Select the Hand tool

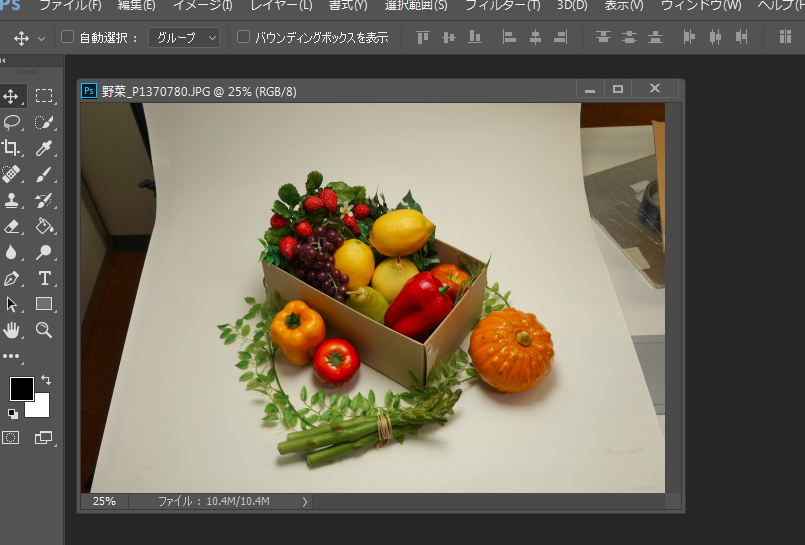pyautogui.click(x=11, y=330)
